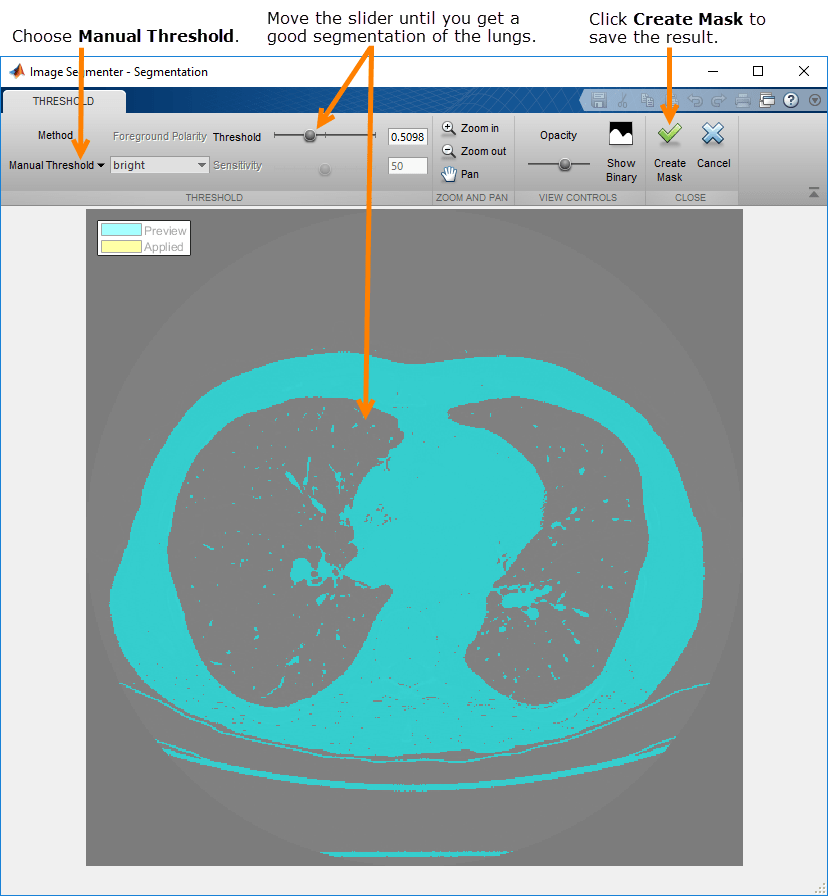Maximize the Image Segmenter window
The height and width of the screenshot is (896, 828).
758,71
